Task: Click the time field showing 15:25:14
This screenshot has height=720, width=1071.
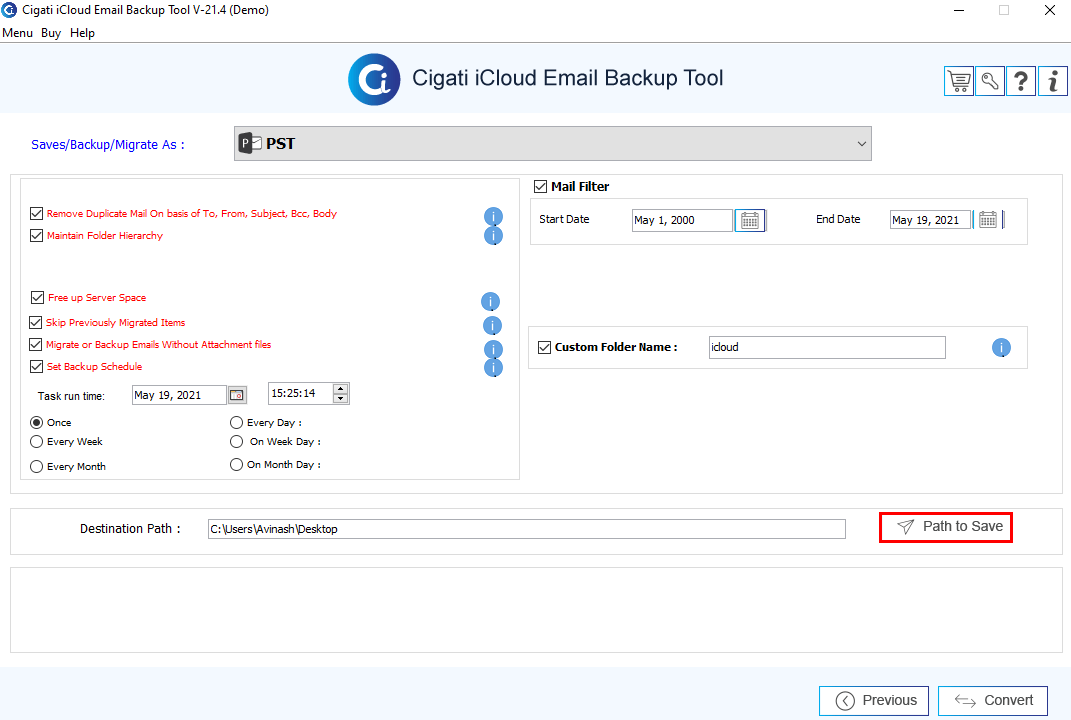Action: (301, 393)
